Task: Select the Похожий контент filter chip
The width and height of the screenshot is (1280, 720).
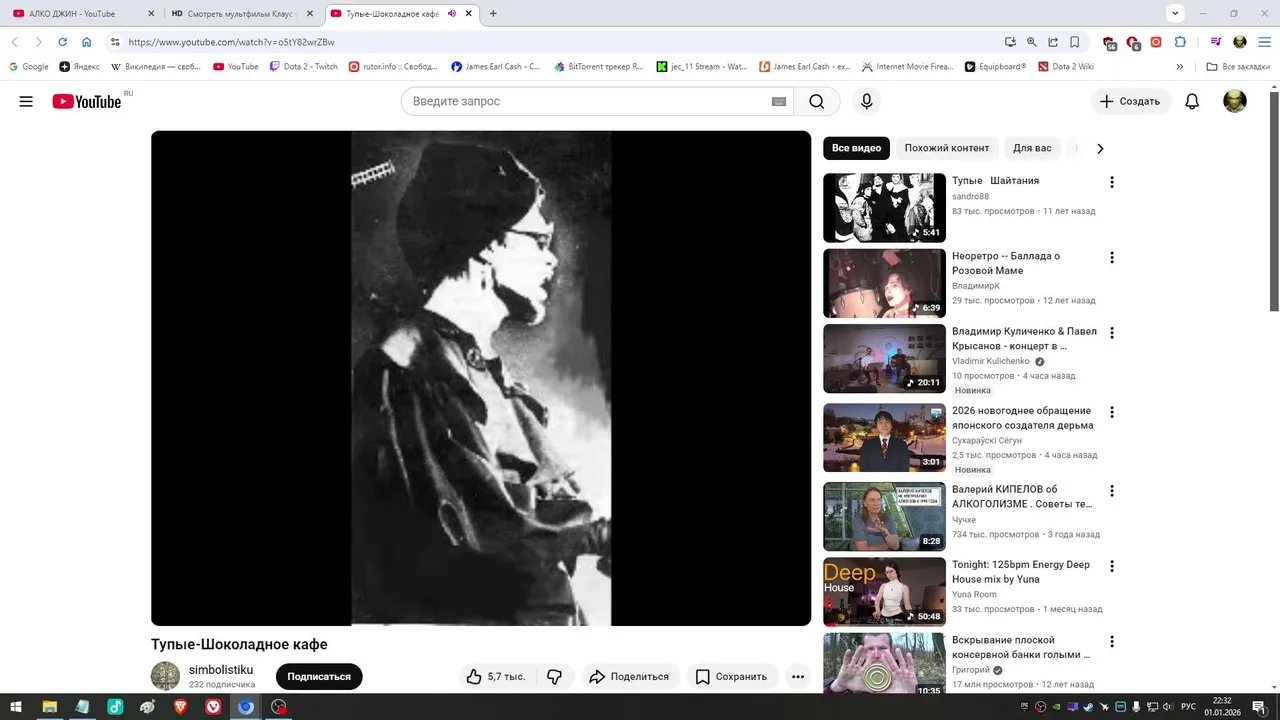Action: click(946, 148)
